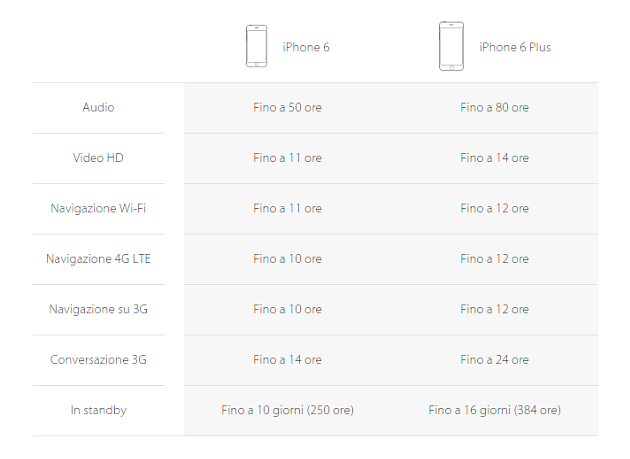Select iPhone 6 Navigazione 4G LTE value
Screen dimensions: 630x459
click(x=287, y=259)
